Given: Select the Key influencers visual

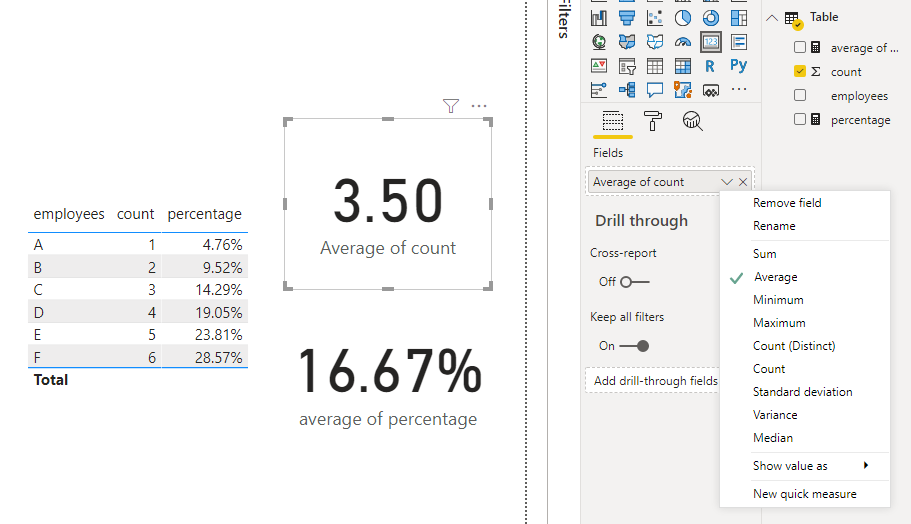Looking at the screenshot, I should [599, 90].
